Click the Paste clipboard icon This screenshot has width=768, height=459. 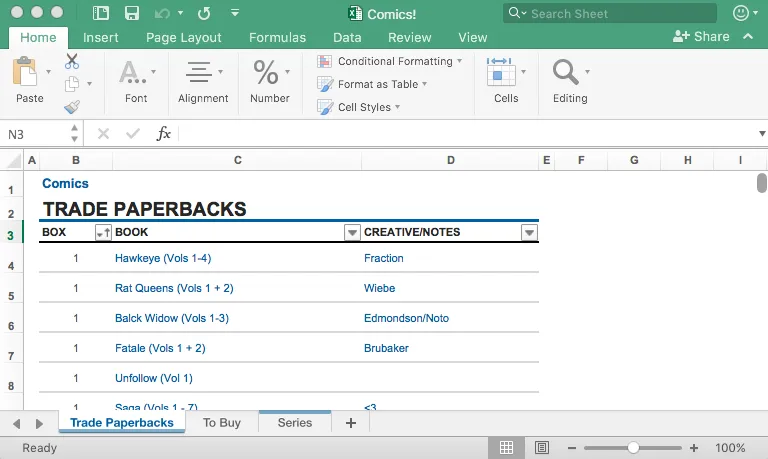click(x=25, y=72)
